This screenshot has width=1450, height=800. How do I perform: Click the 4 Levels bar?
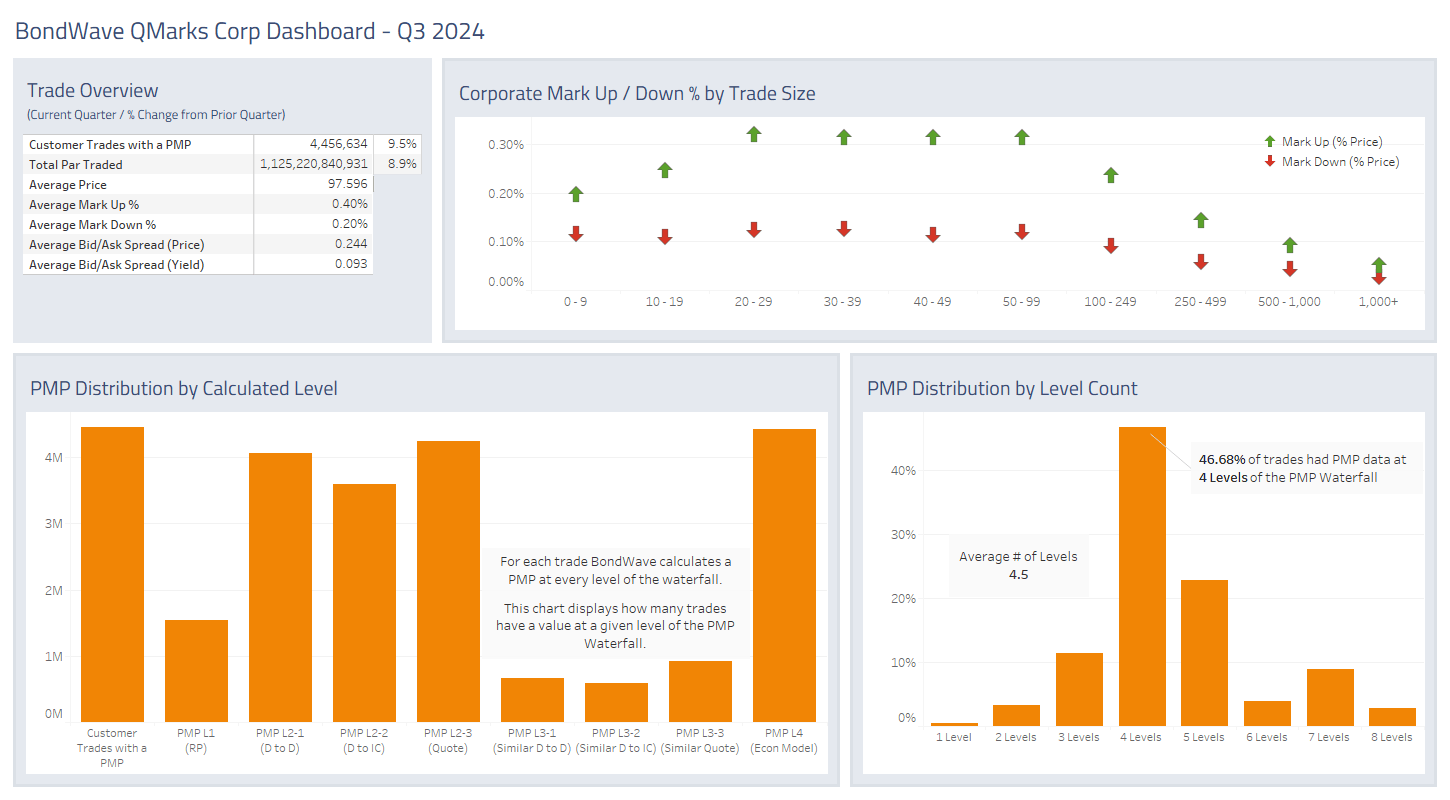coord(1142,576)
